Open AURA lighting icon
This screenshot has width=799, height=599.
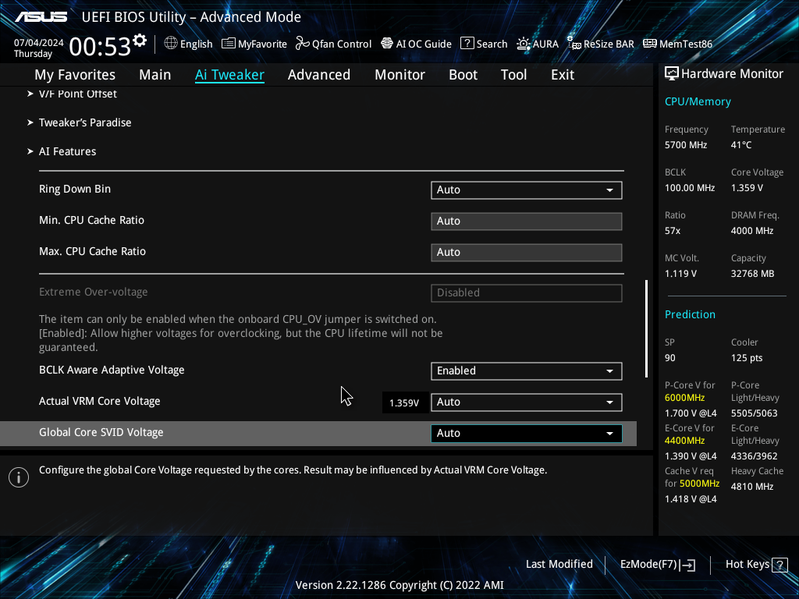point(523,44)
